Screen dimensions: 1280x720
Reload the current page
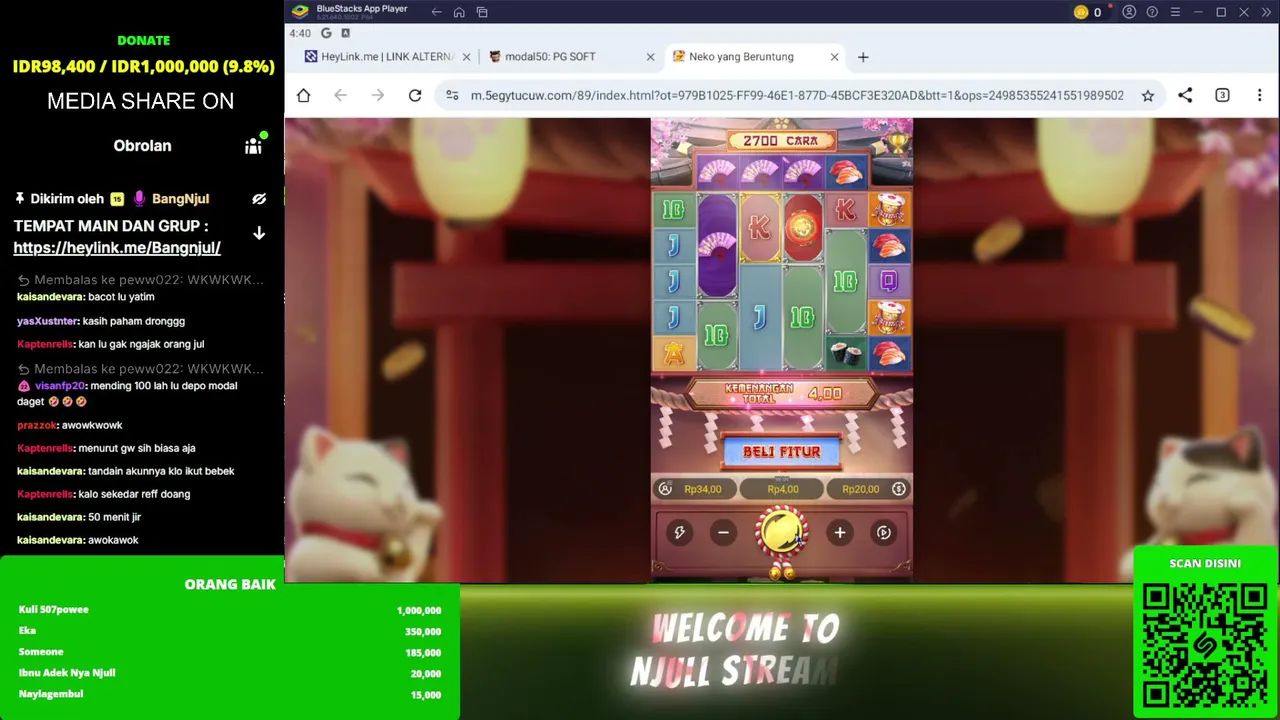pyautogui.click(x=415, y=95)
